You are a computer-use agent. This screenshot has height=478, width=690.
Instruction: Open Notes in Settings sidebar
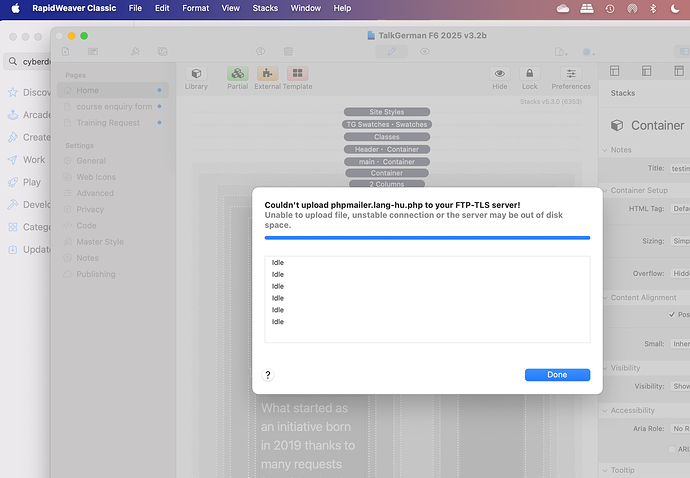87,258
